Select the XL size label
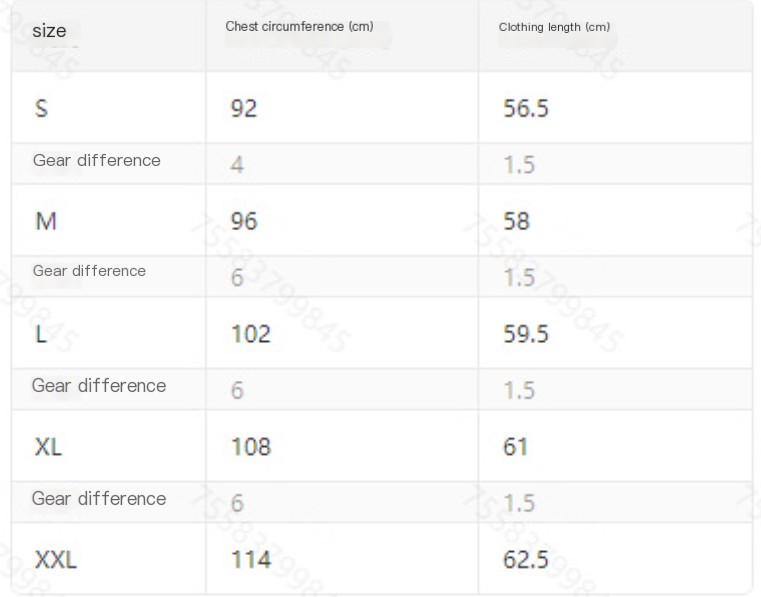This screenshot has height=597, width=761. [x=48, y=447]
